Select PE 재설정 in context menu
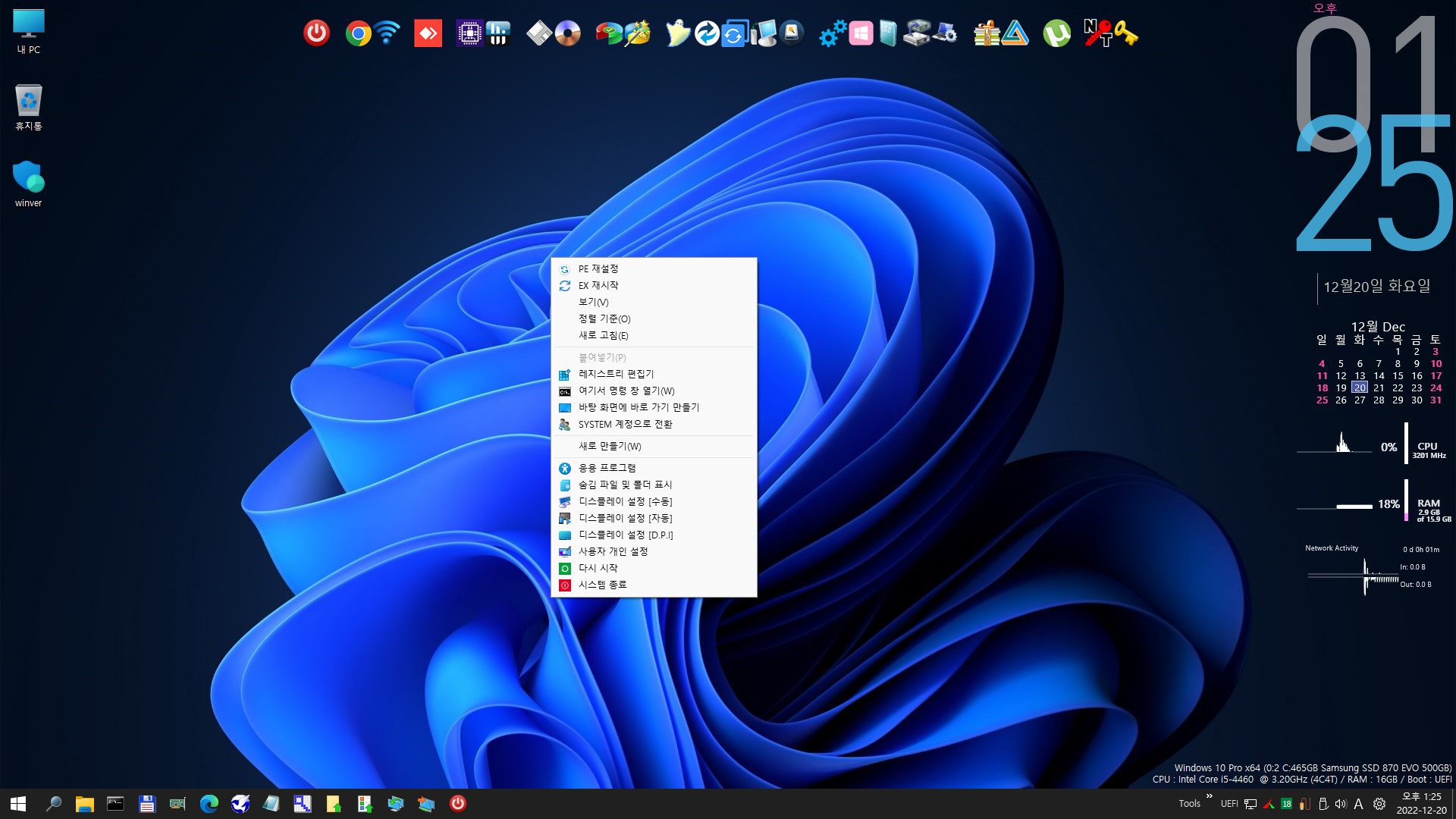The image size is (1456, 819). pyautogui.click(x=654, y=268)
